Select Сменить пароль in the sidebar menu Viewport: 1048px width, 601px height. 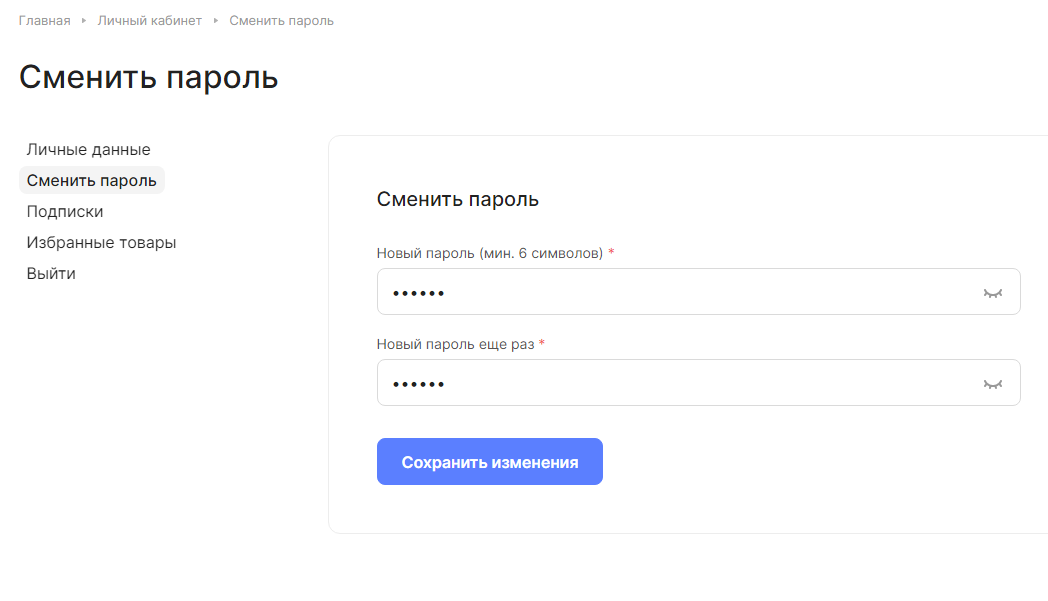point(92,181)
